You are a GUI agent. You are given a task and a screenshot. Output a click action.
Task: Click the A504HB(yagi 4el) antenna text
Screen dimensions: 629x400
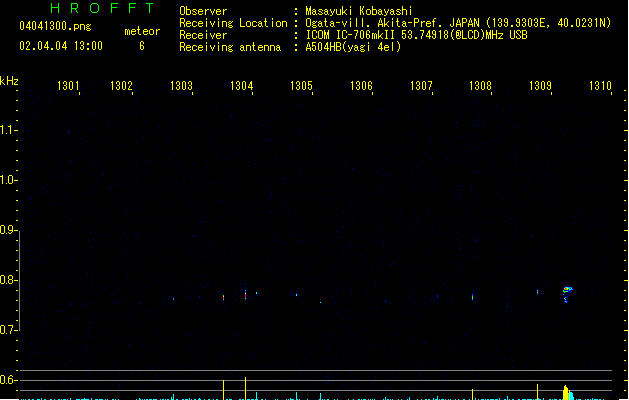(353, 47)
